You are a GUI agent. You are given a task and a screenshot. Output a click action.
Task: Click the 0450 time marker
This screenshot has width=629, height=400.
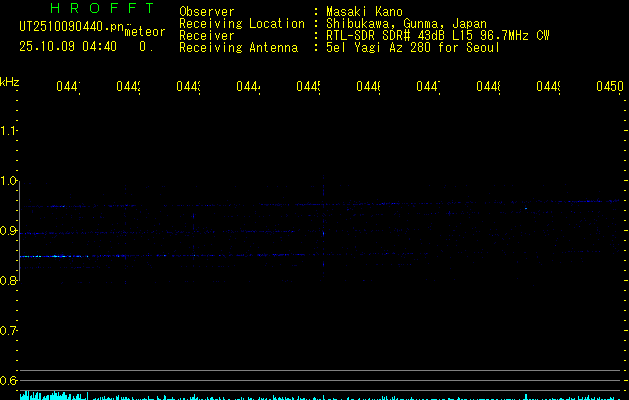point(609,88)
